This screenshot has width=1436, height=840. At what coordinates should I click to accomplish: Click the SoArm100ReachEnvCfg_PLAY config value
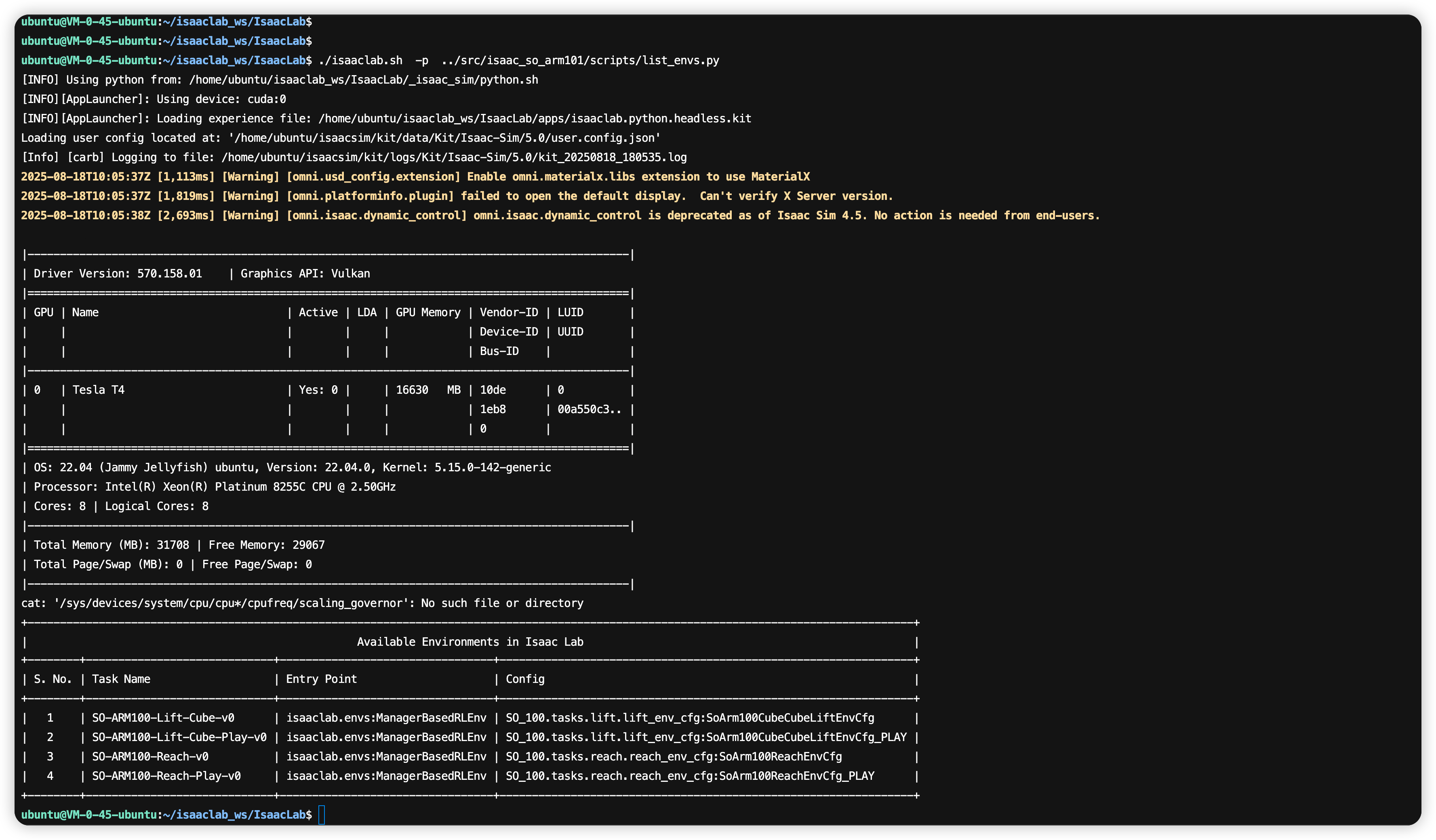coord(690,776)
